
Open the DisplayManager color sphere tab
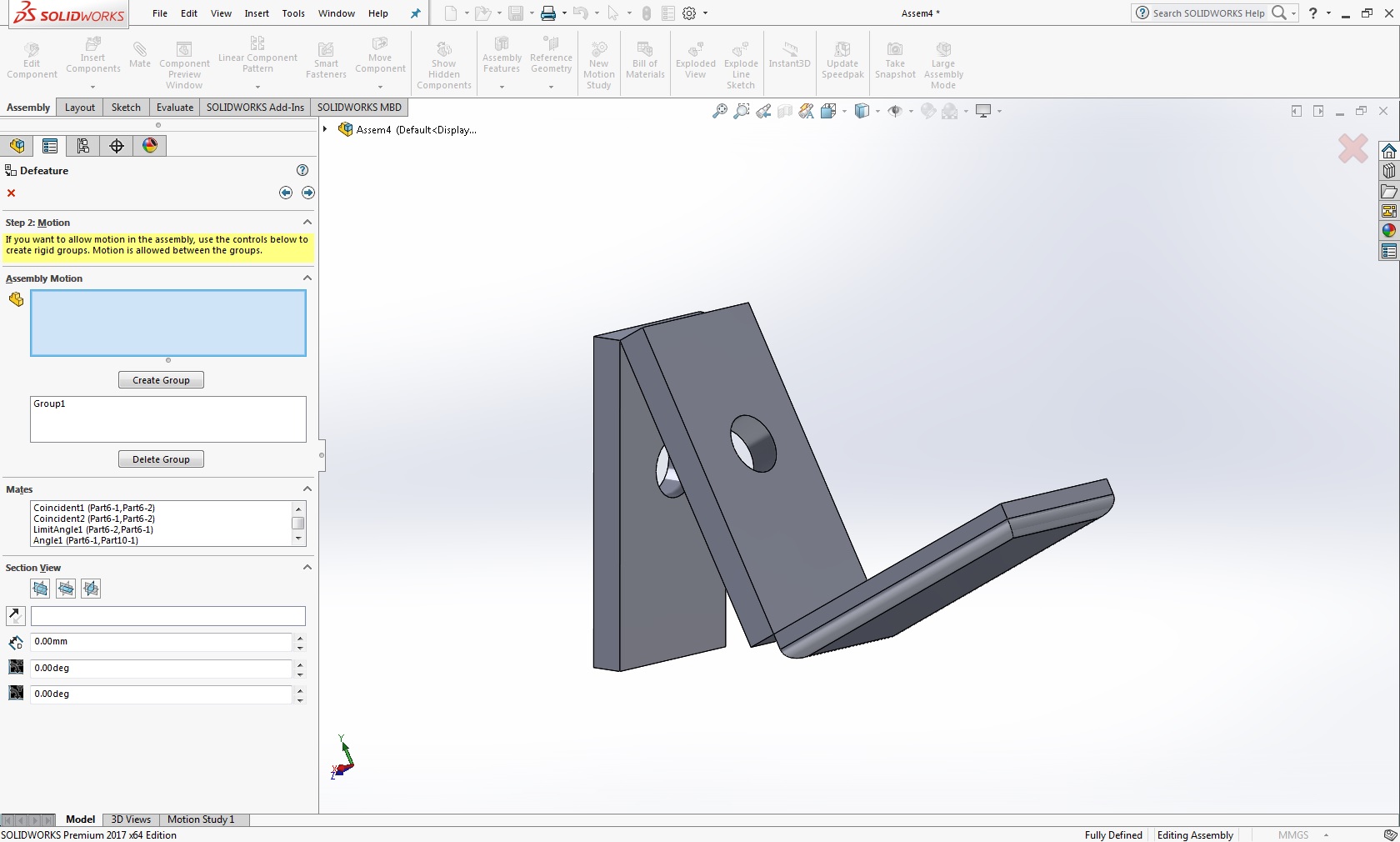[150, 146]
